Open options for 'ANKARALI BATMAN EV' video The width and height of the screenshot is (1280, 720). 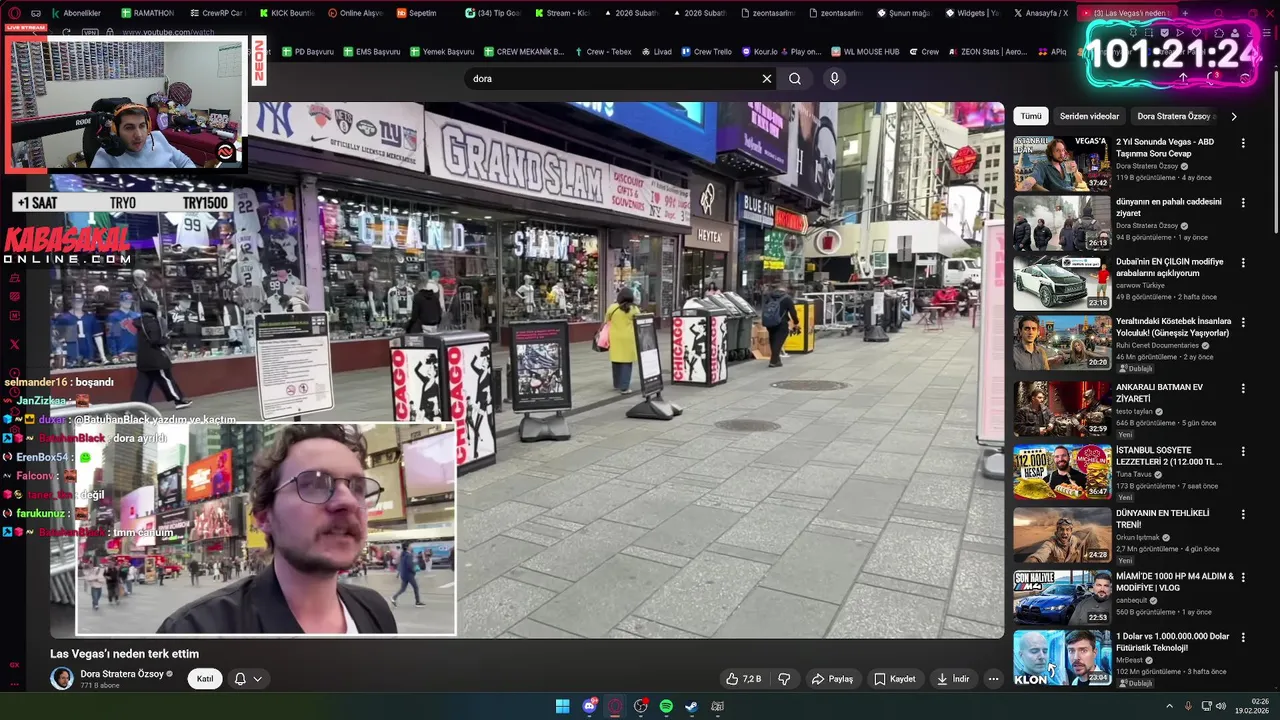pyautogui.click(x=1243, y=388)
